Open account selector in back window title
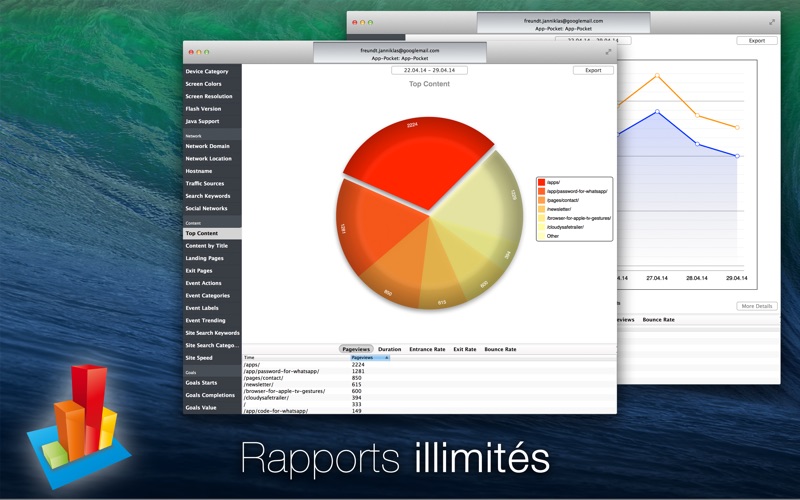Image resolution: width=800 pixels, height=500 pixels. pyautogui.click(x=563, y=24)
